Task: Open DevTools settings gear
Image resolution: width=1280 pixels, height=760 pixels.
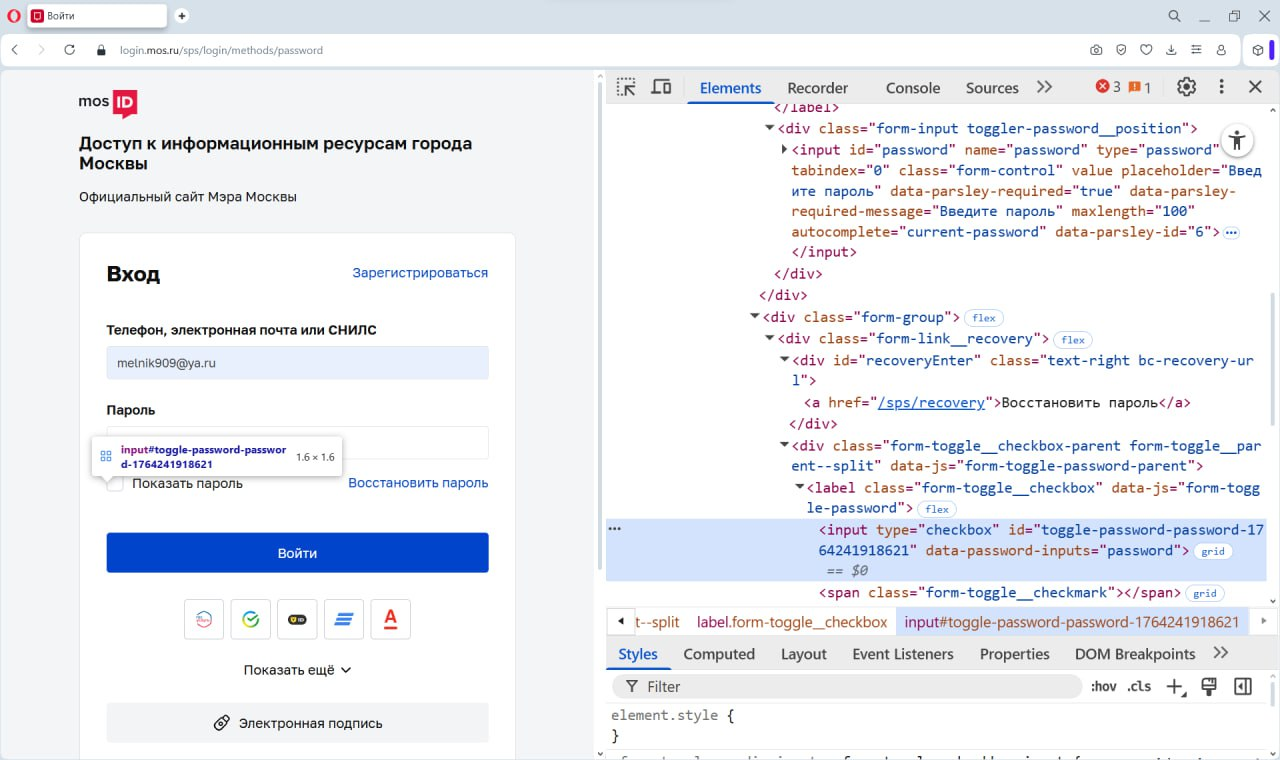Action: point(1186,87)
